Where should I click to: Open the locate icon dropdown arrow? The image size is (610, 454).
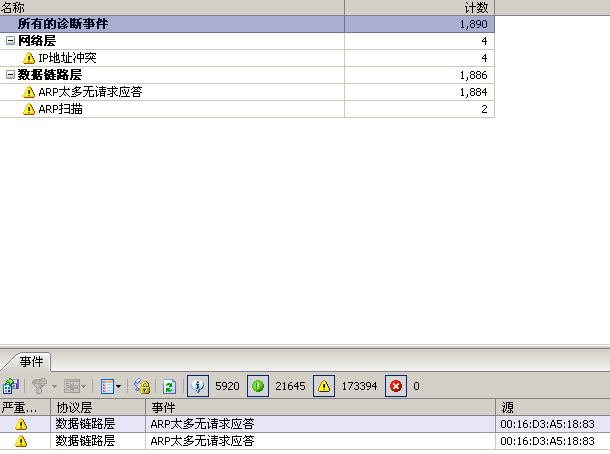pos(83,386)
